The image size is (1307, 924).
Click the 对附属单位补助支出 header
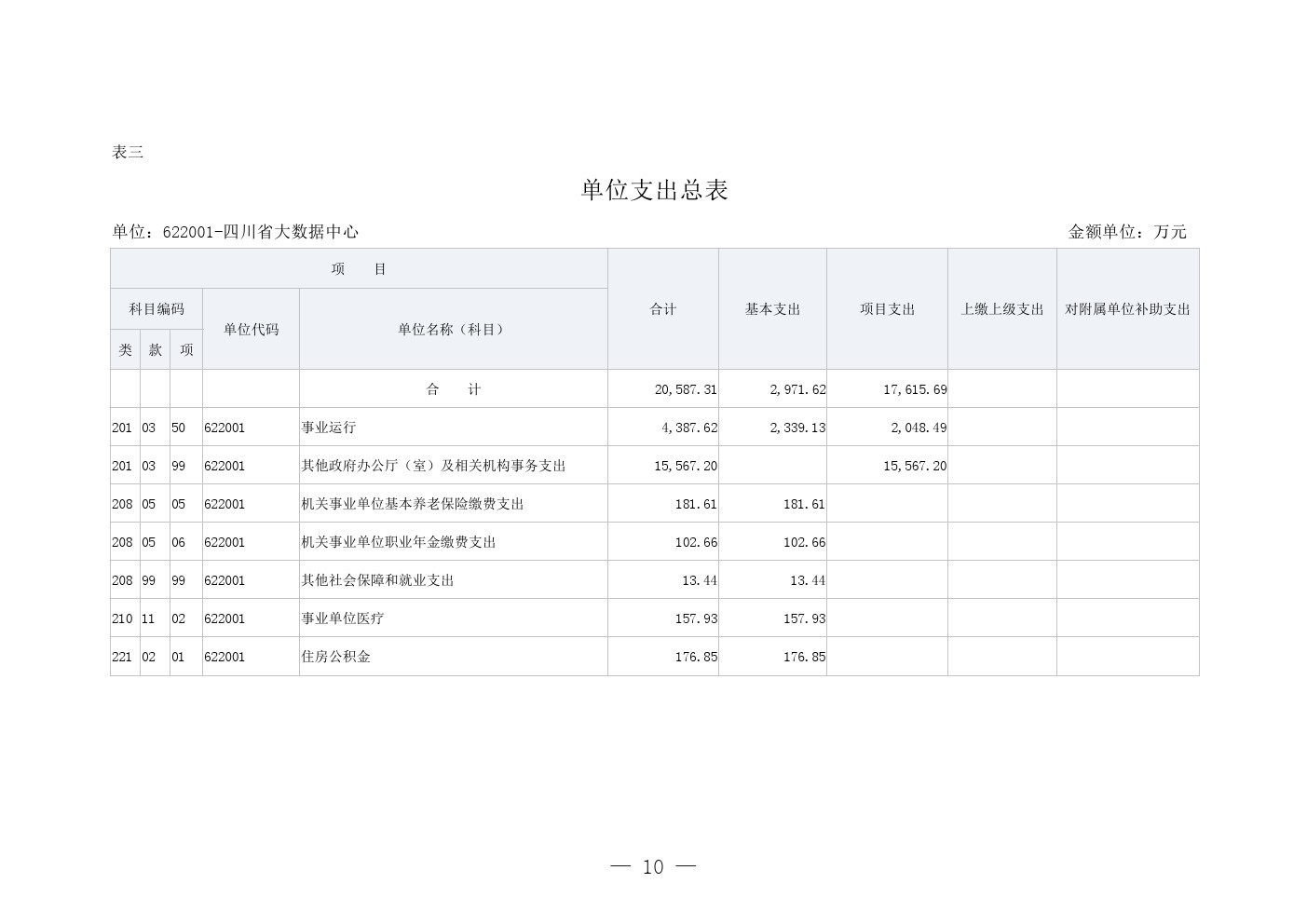pos(1127,309)
